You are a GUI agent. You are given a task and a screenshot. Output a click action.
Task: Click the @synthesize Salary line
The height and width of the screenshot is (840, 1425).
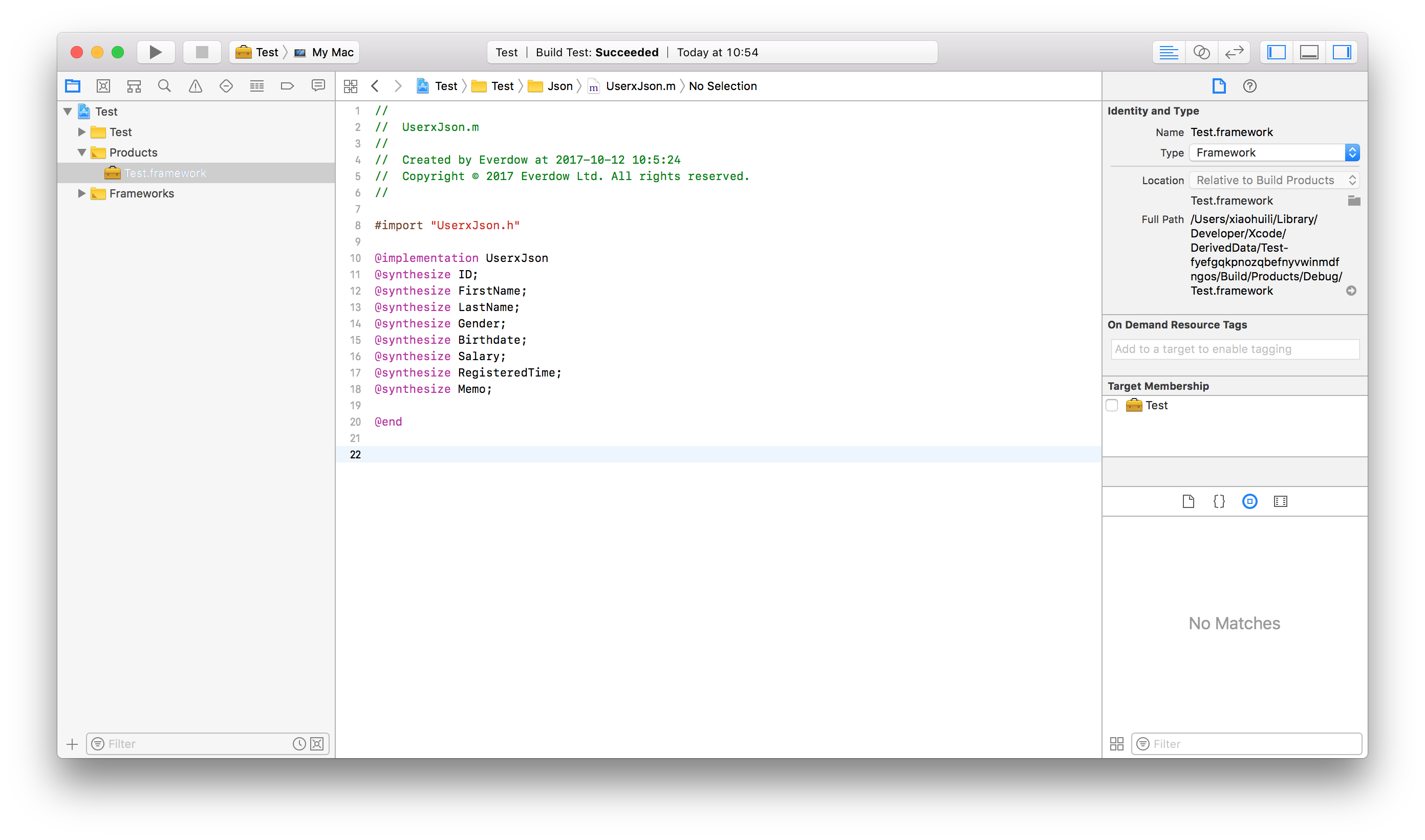point(440,356)
